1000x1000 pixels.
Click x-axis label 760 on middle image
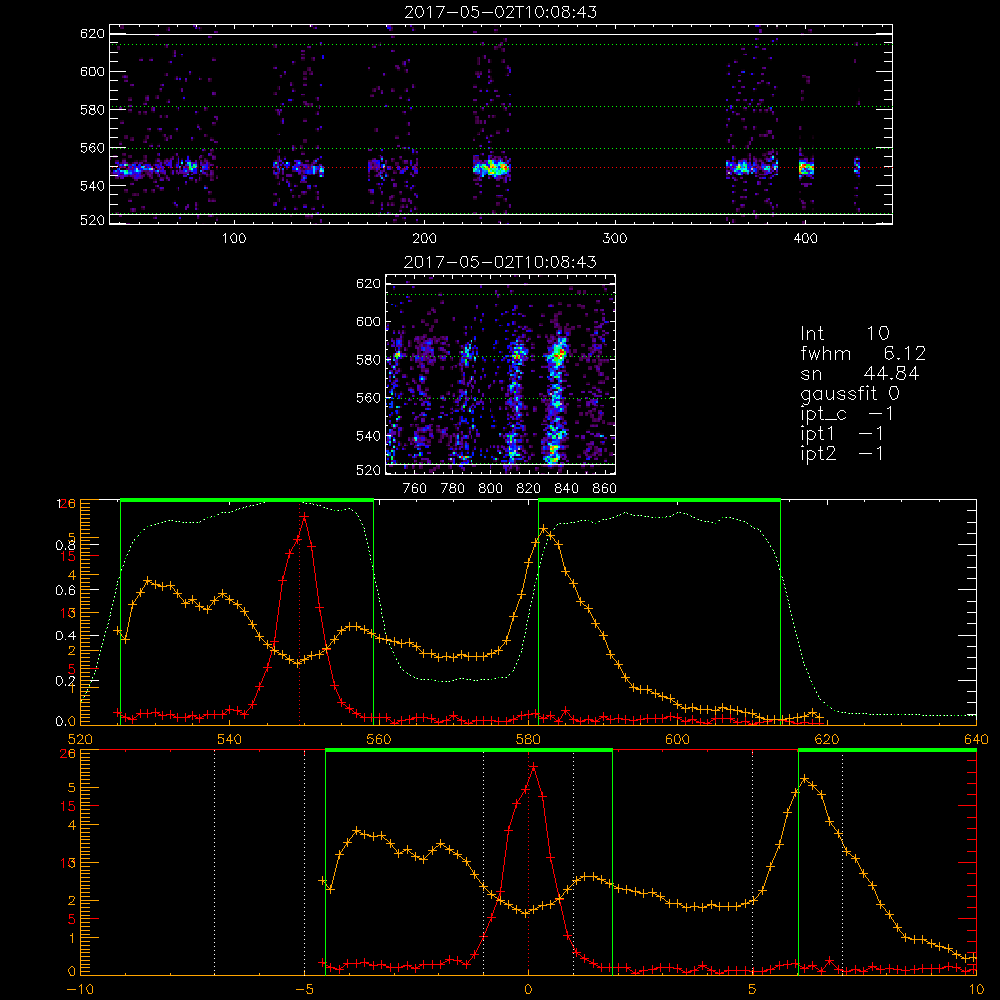(415, 489)
